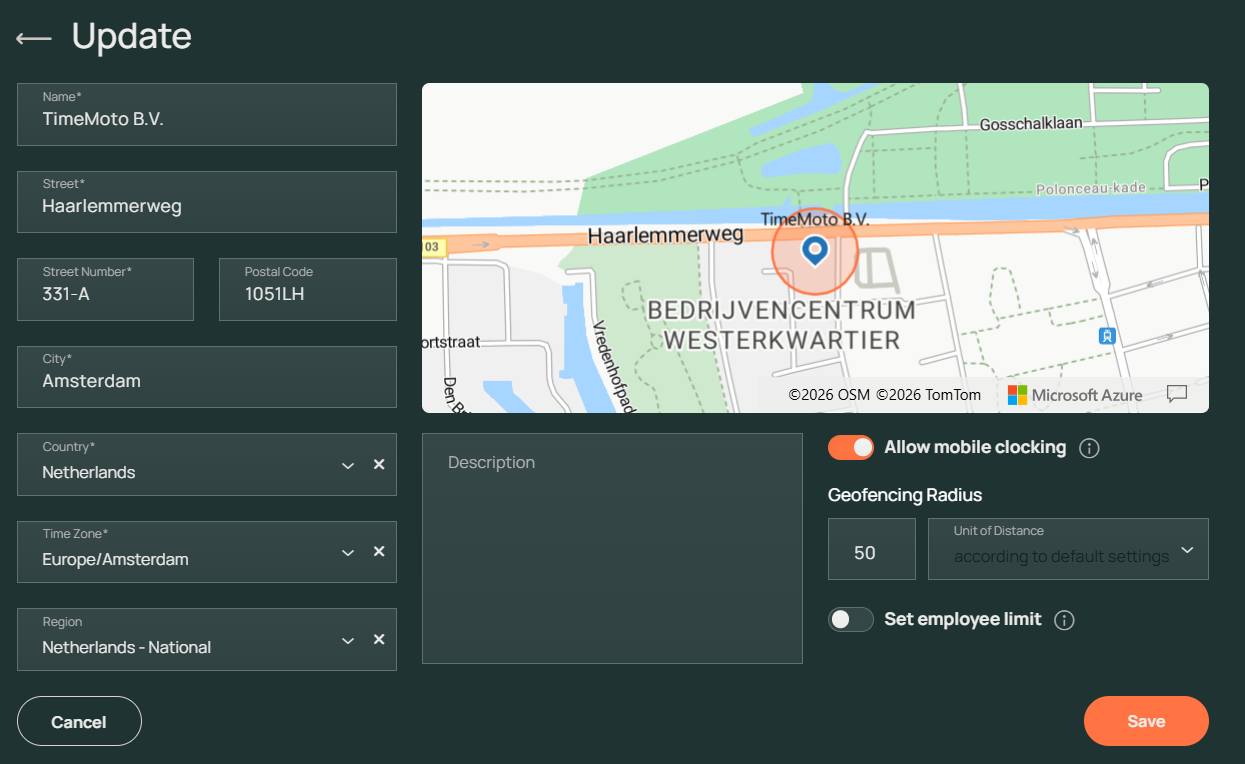
Task: Edit the Postal Code field 1051LH
Action: point(308,289)
